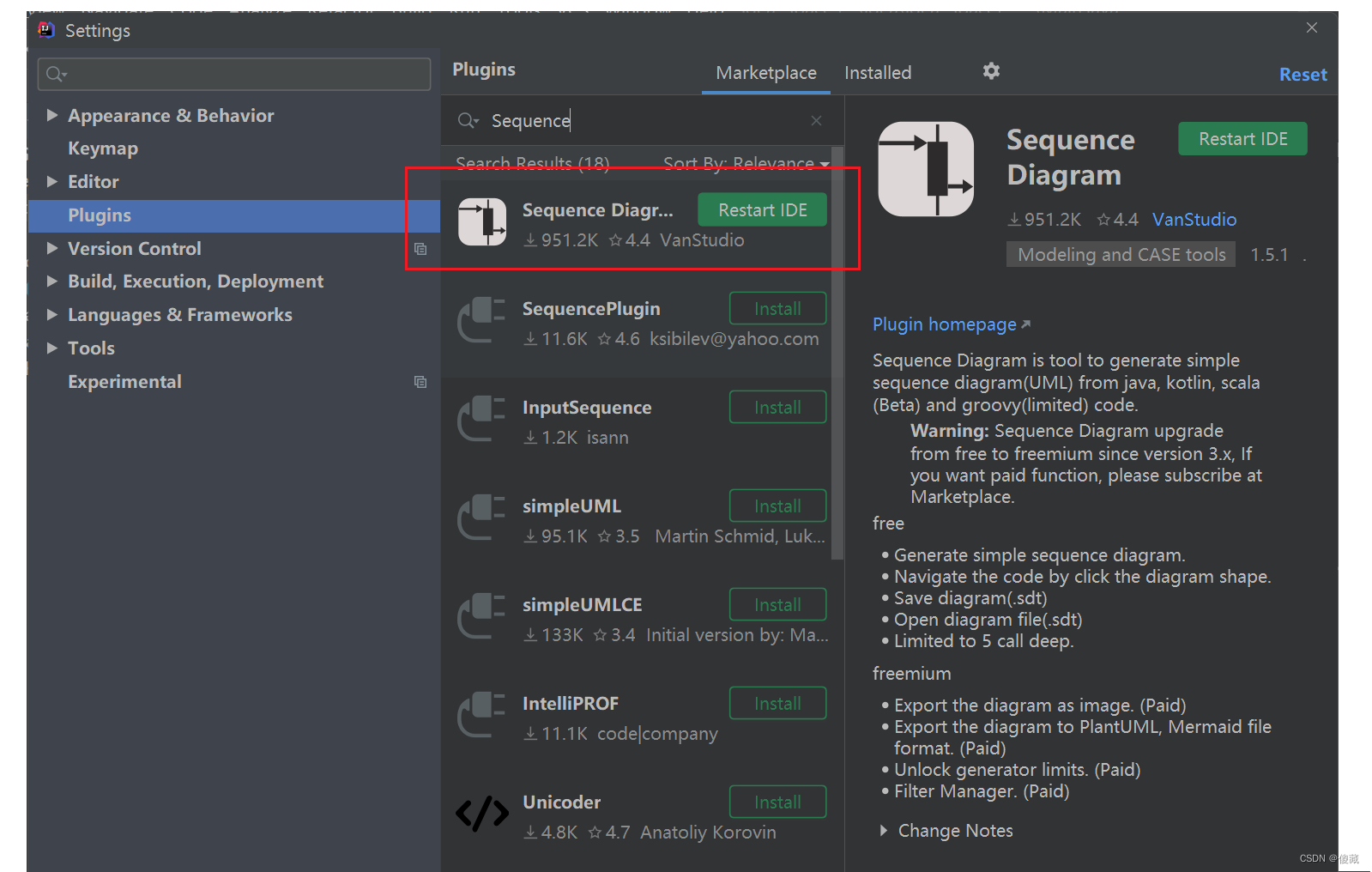The height and width of the screenshot is (872, 1372).
Task: Click the simpleUML plug icon
Action: point(481,518)
